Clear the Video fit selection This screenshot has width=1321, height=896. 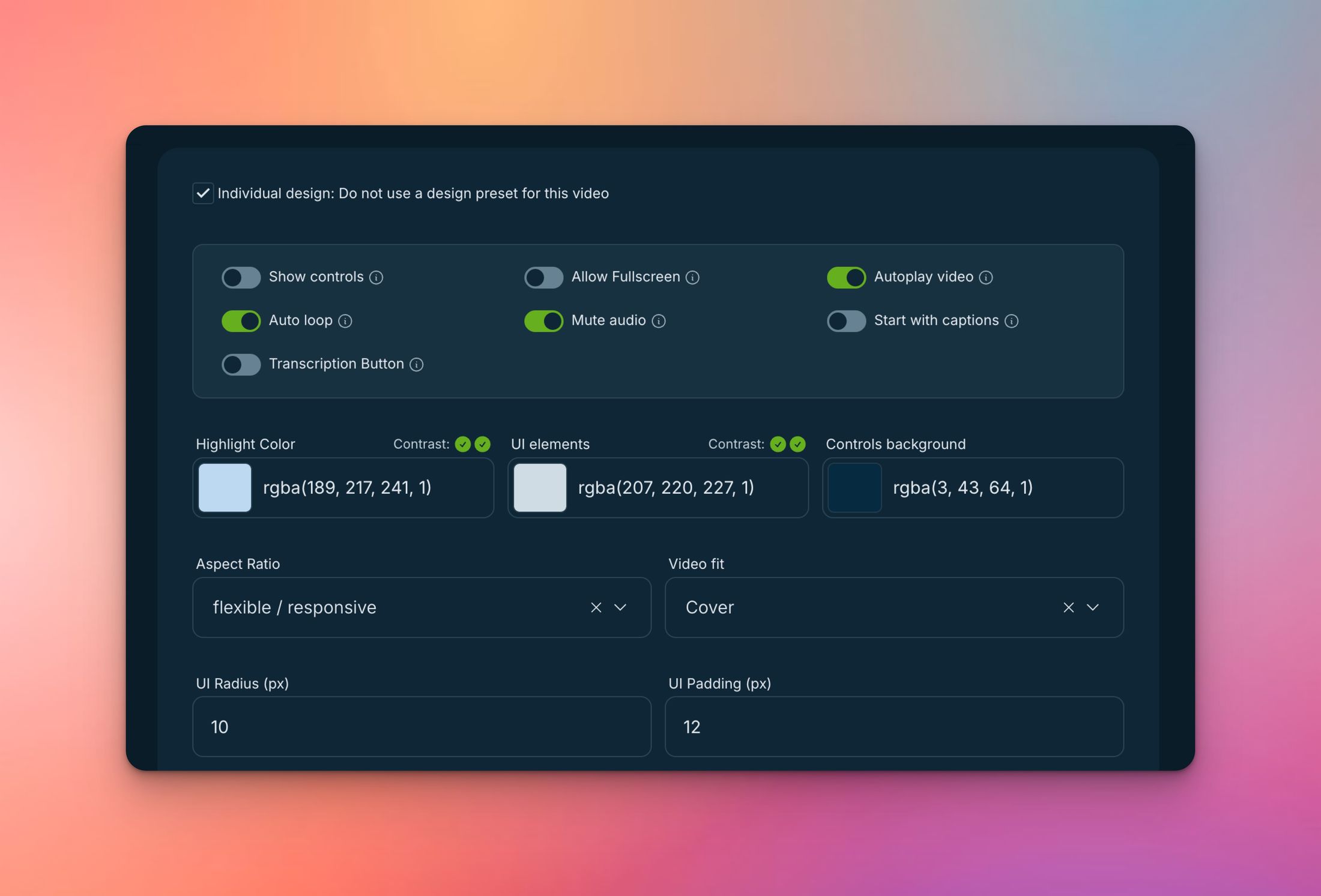click(x=1068, y=607)
